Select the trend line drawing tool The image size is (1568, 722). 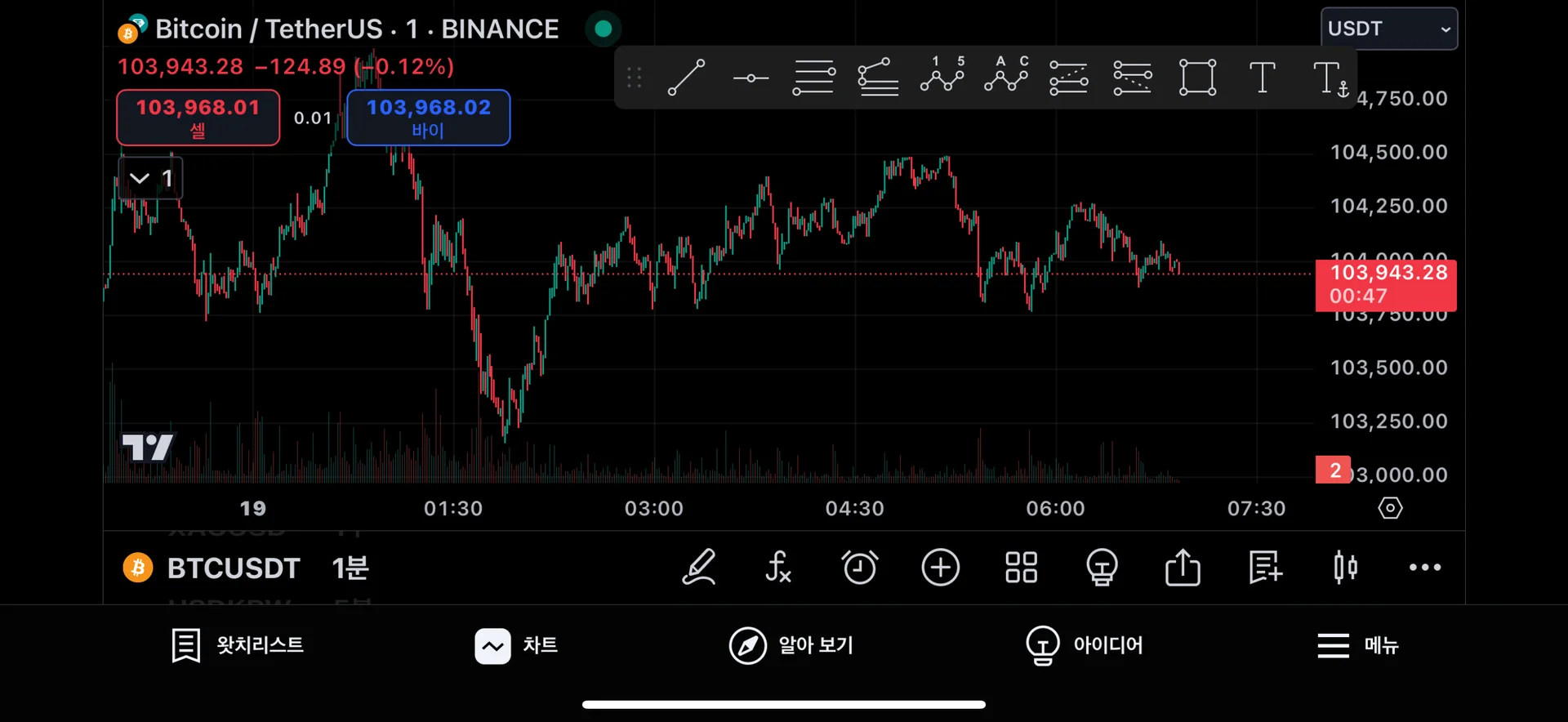click(686, 78)
